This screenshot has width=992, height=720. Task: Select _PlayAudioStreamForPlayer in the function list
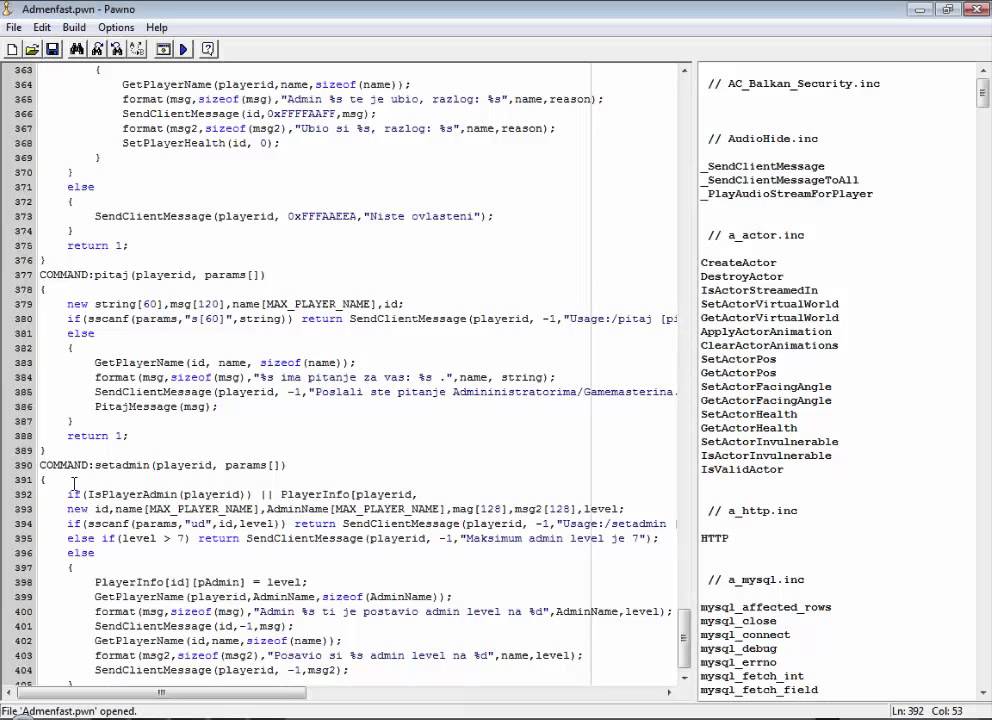[787, 194]
